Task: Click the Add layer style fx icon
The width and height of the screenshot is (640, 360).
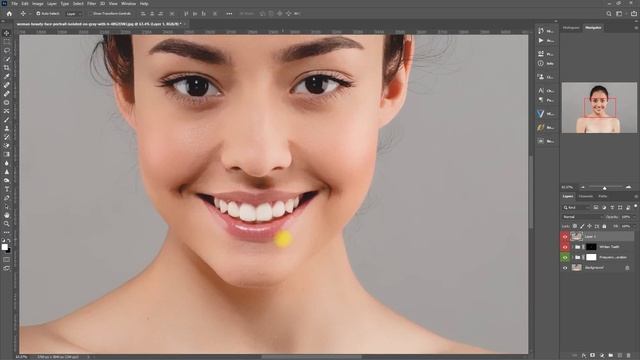Action: (x=584, y=356)
